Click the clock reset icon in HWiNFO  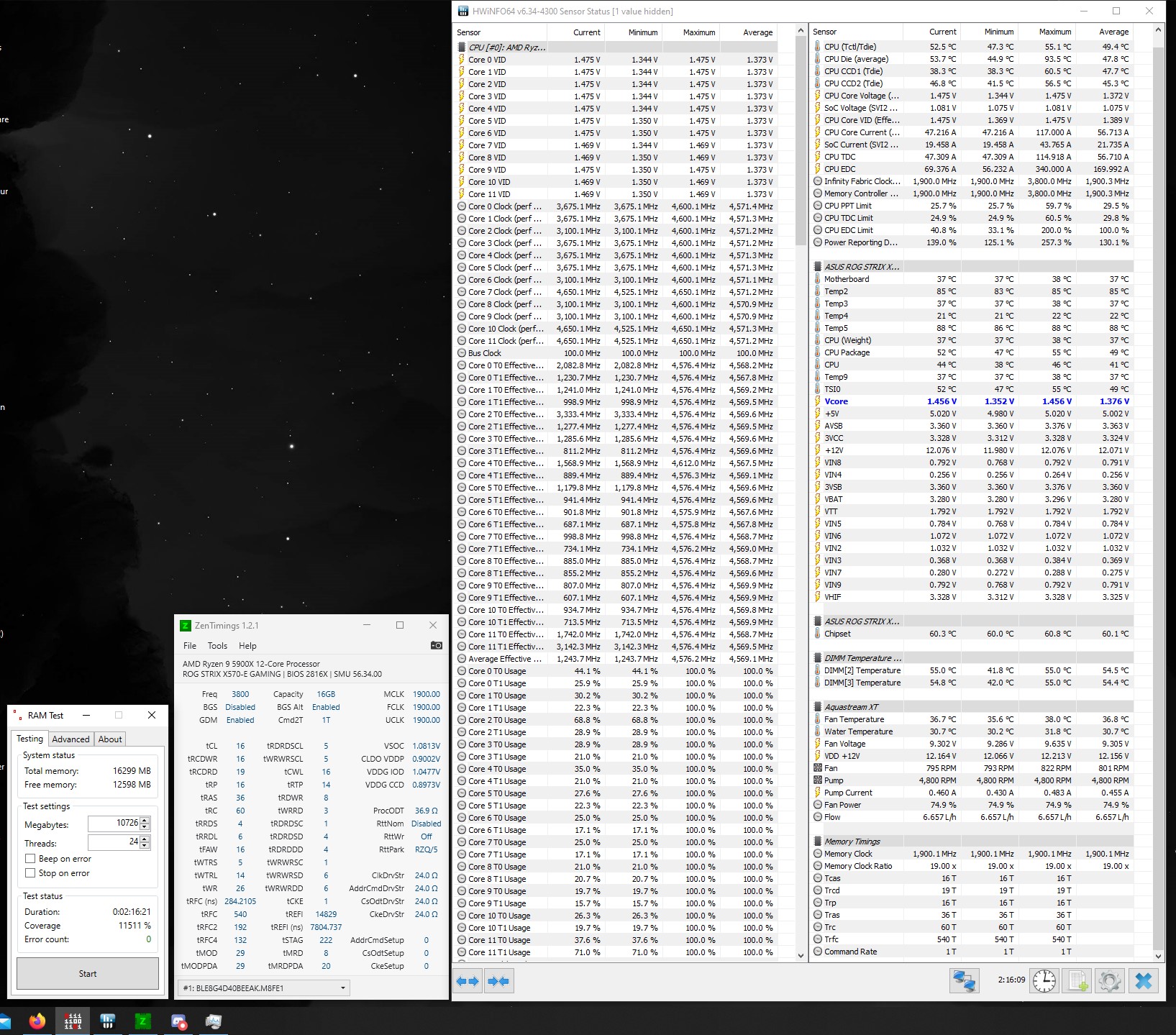(x=1044, y=981)
